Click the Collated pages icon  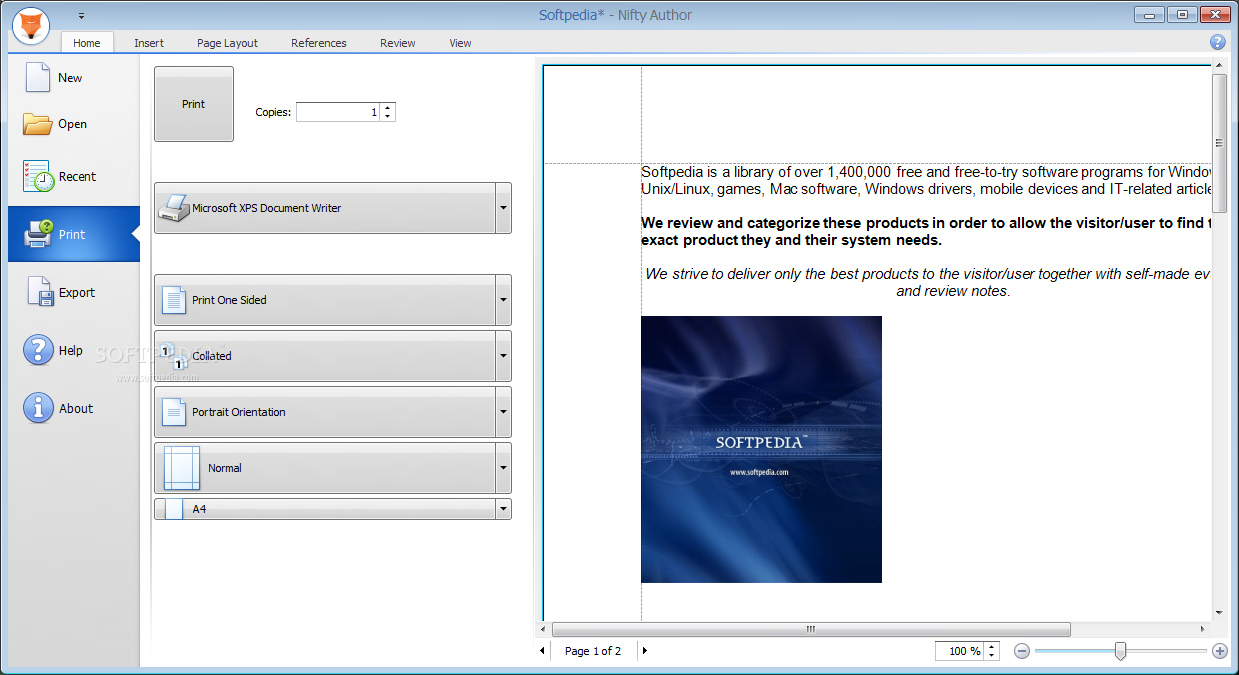point(174,356)
